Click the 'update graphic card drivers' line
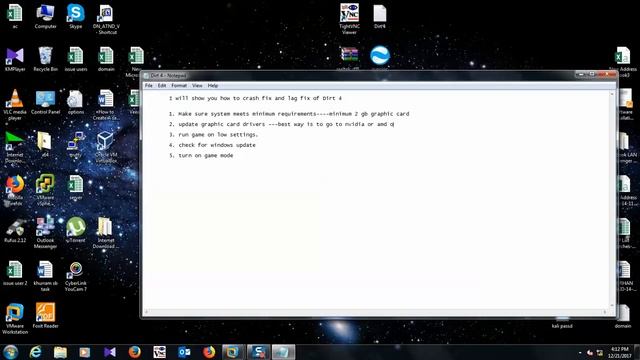 [282, 124]
